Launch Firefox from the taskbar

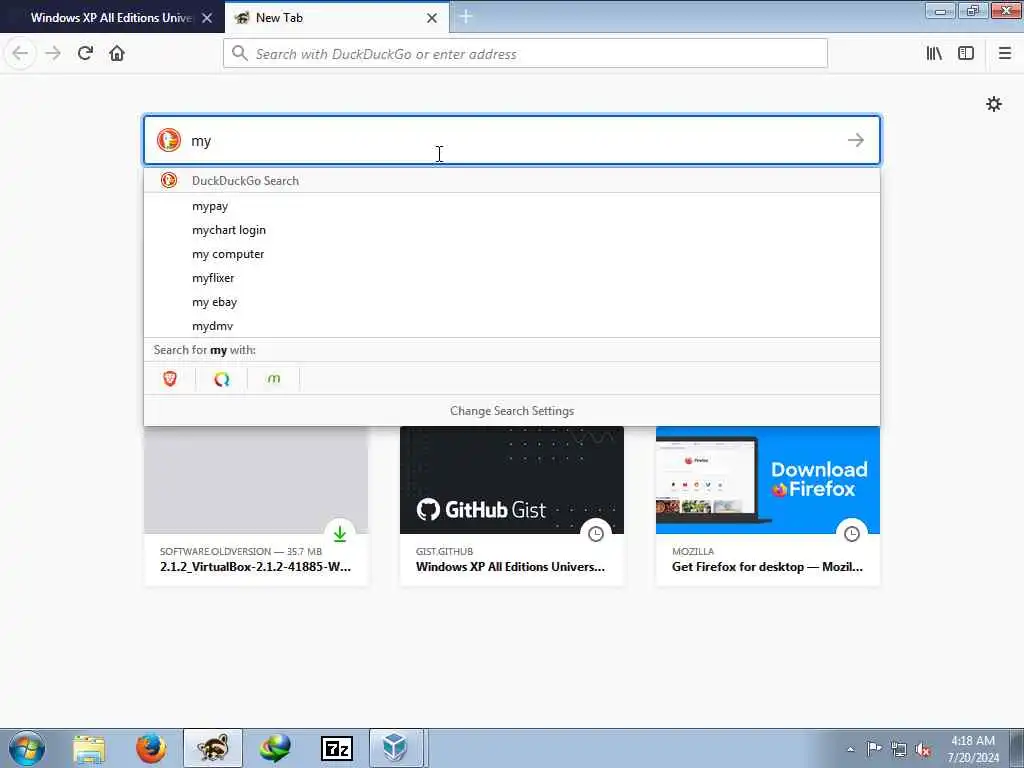(x=151, y=748)
